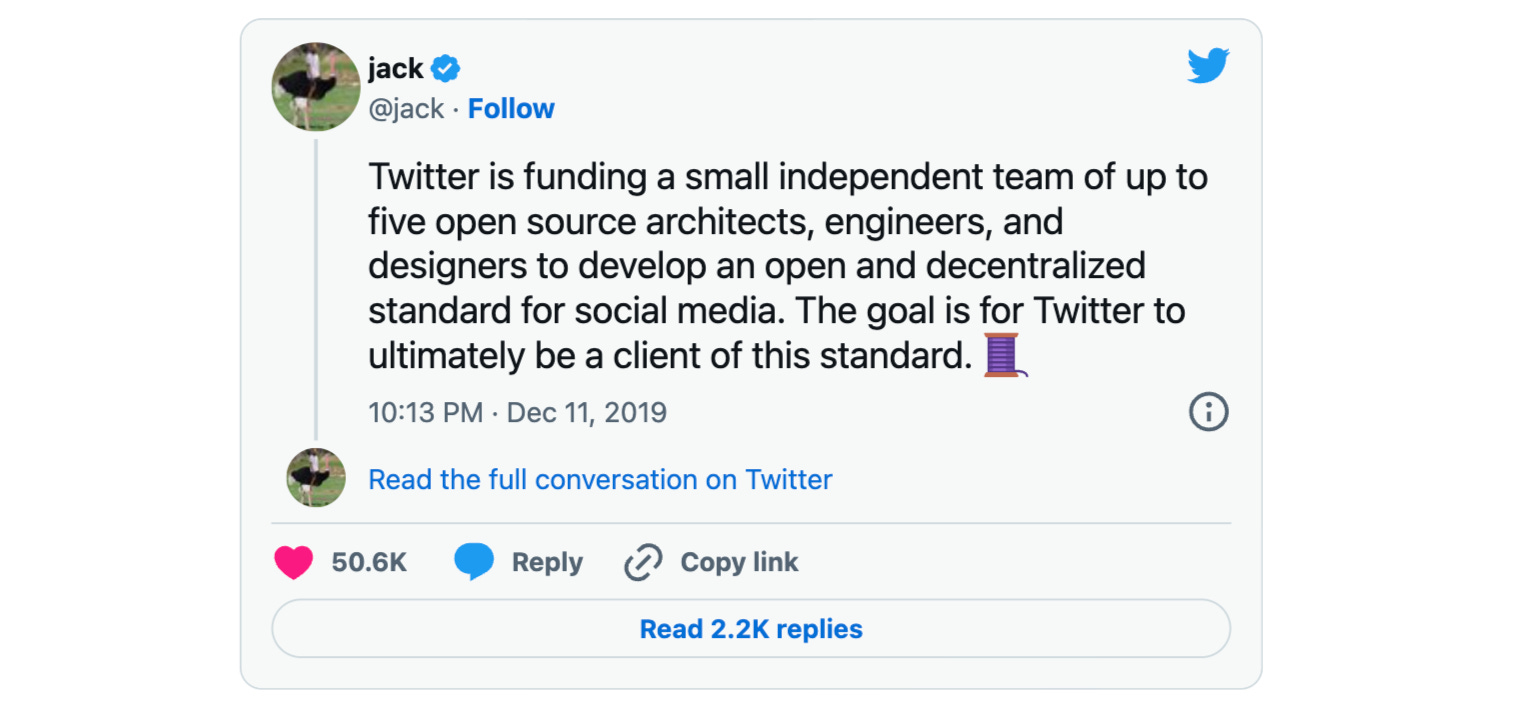Open the jack display name profile link

click(396, 69)
